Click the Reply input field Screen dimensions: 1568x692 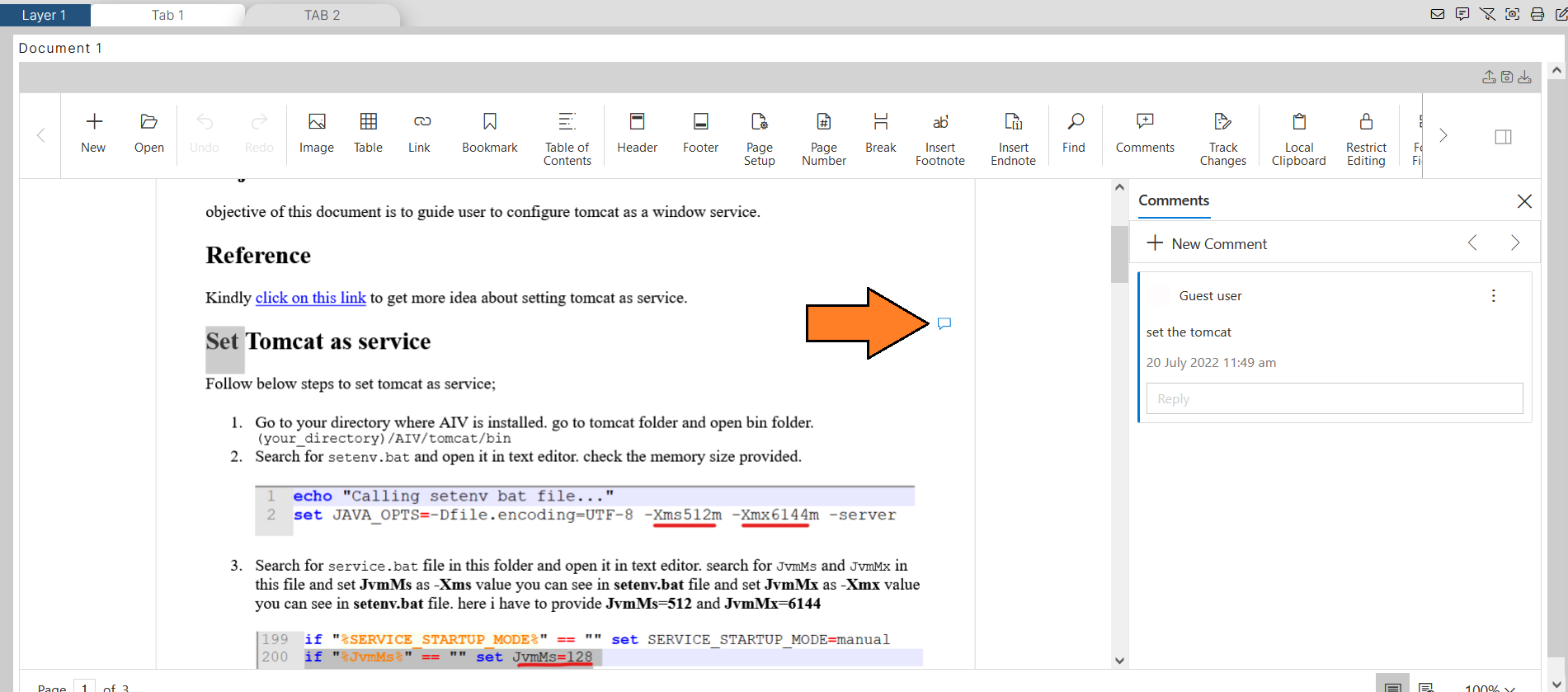click(1335, 398)
